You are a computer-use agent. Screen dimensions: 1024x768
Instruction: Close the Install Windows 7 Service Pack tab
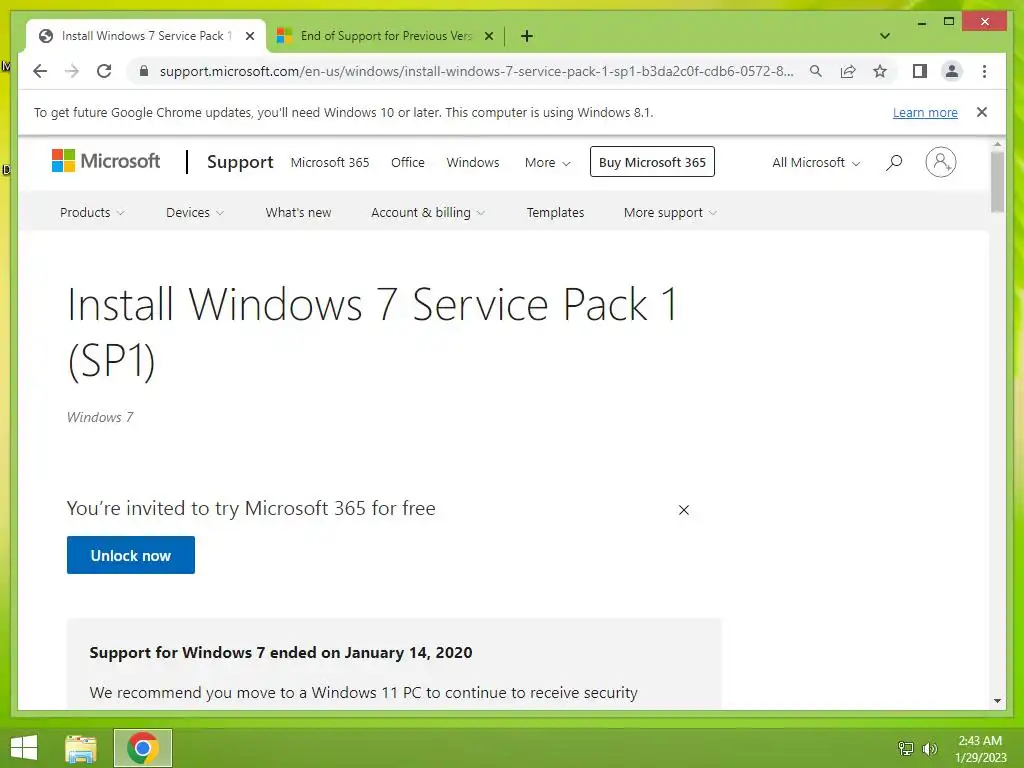point(249,36)
